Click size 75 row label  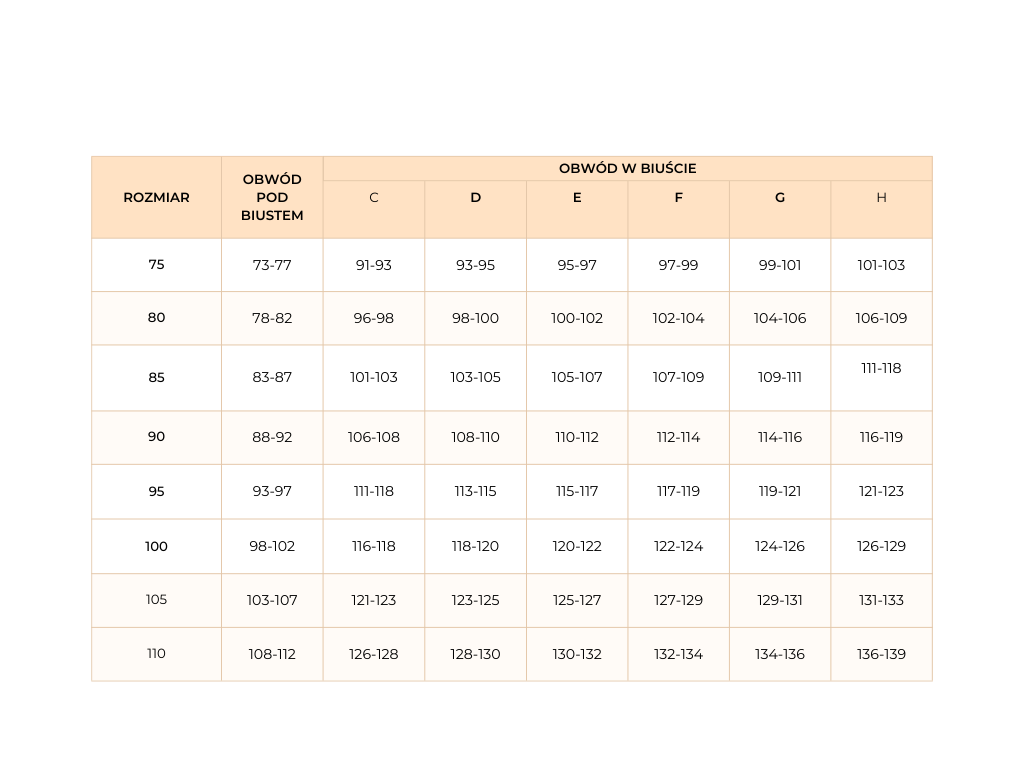click(x=156, y=264)
